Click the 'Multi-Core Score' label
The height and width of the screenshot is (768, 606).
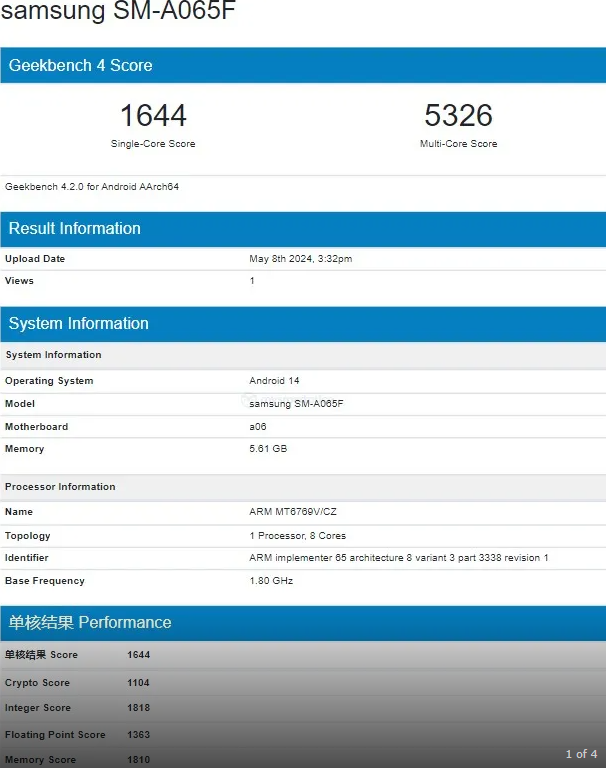point(458,144)
